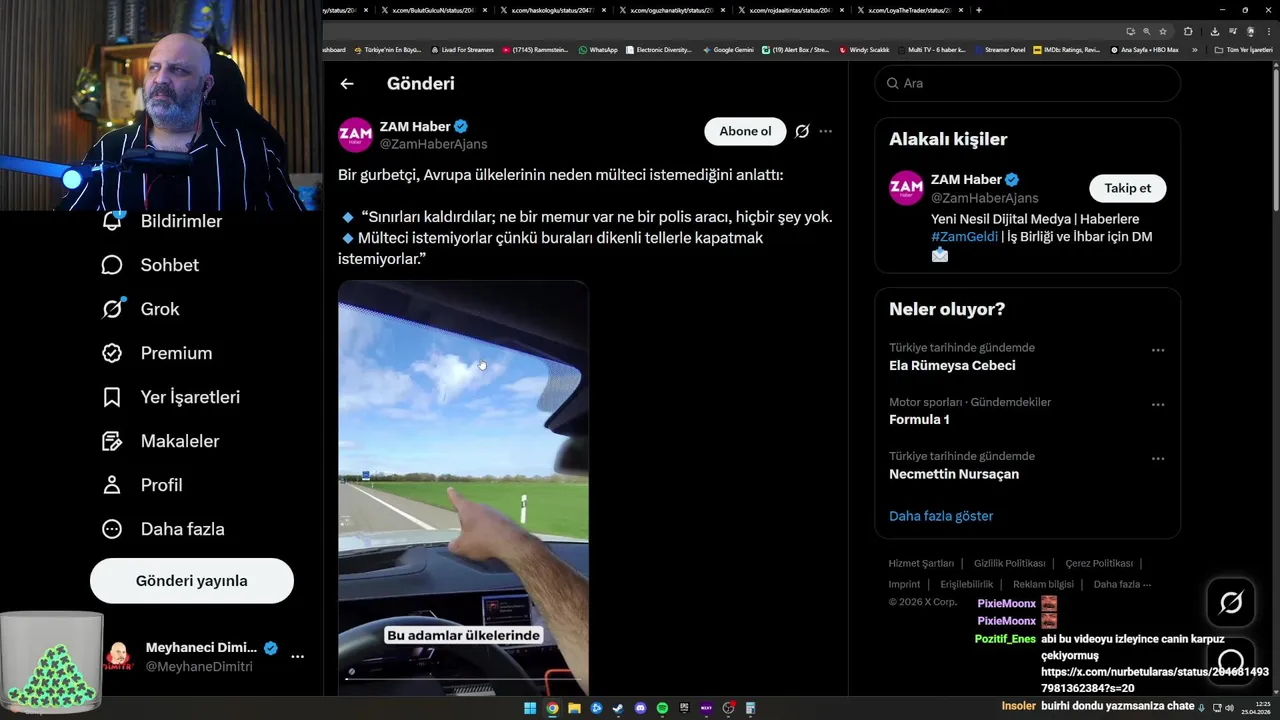Click ZAM Haber avatar in Alakalı kişiler
Viewport: 1280px width, 720px height.
(906, 188)
